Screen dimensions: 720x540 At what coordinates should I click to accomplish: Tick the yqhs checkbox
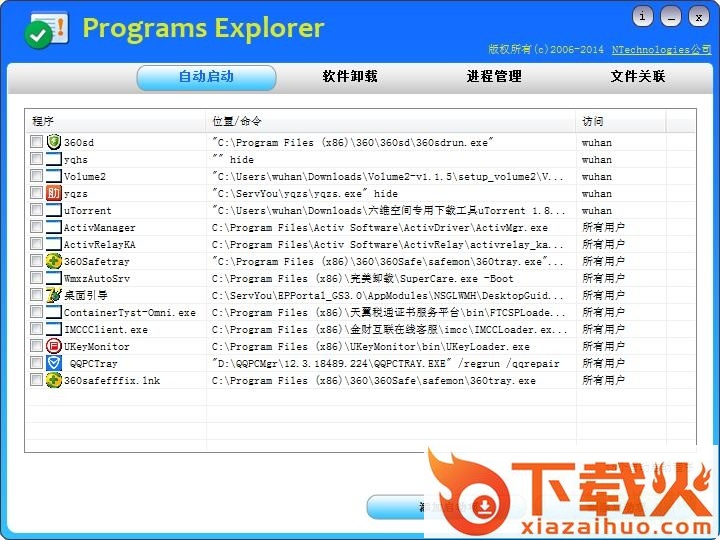(x=36, y=158)
